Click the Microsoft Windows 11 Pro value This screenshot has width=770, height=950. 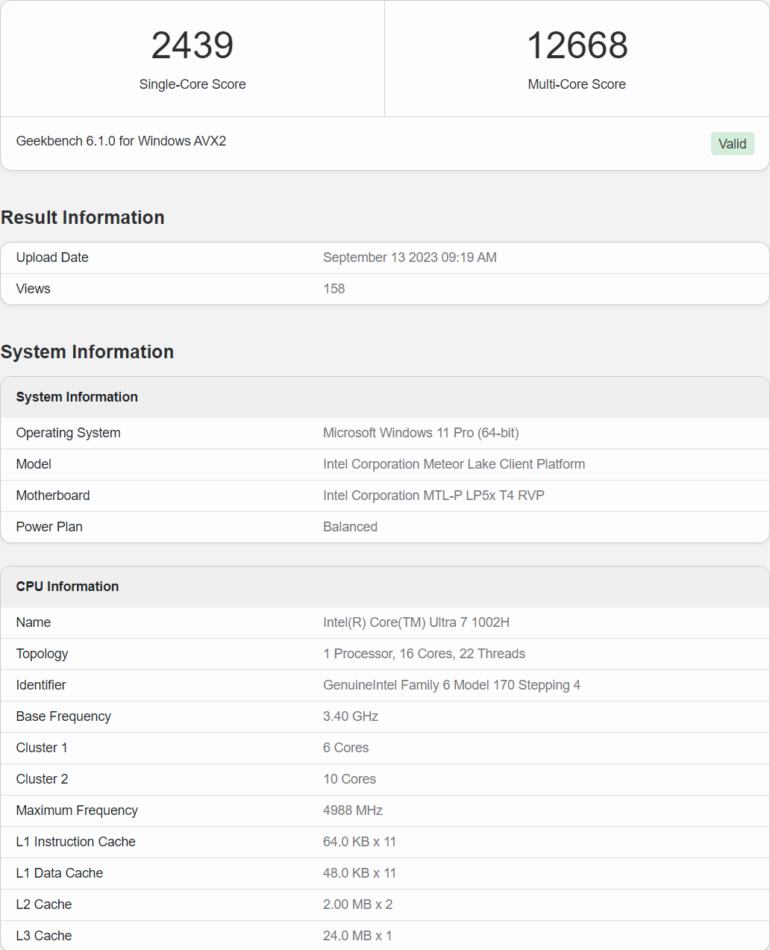[x=420, y=433]
